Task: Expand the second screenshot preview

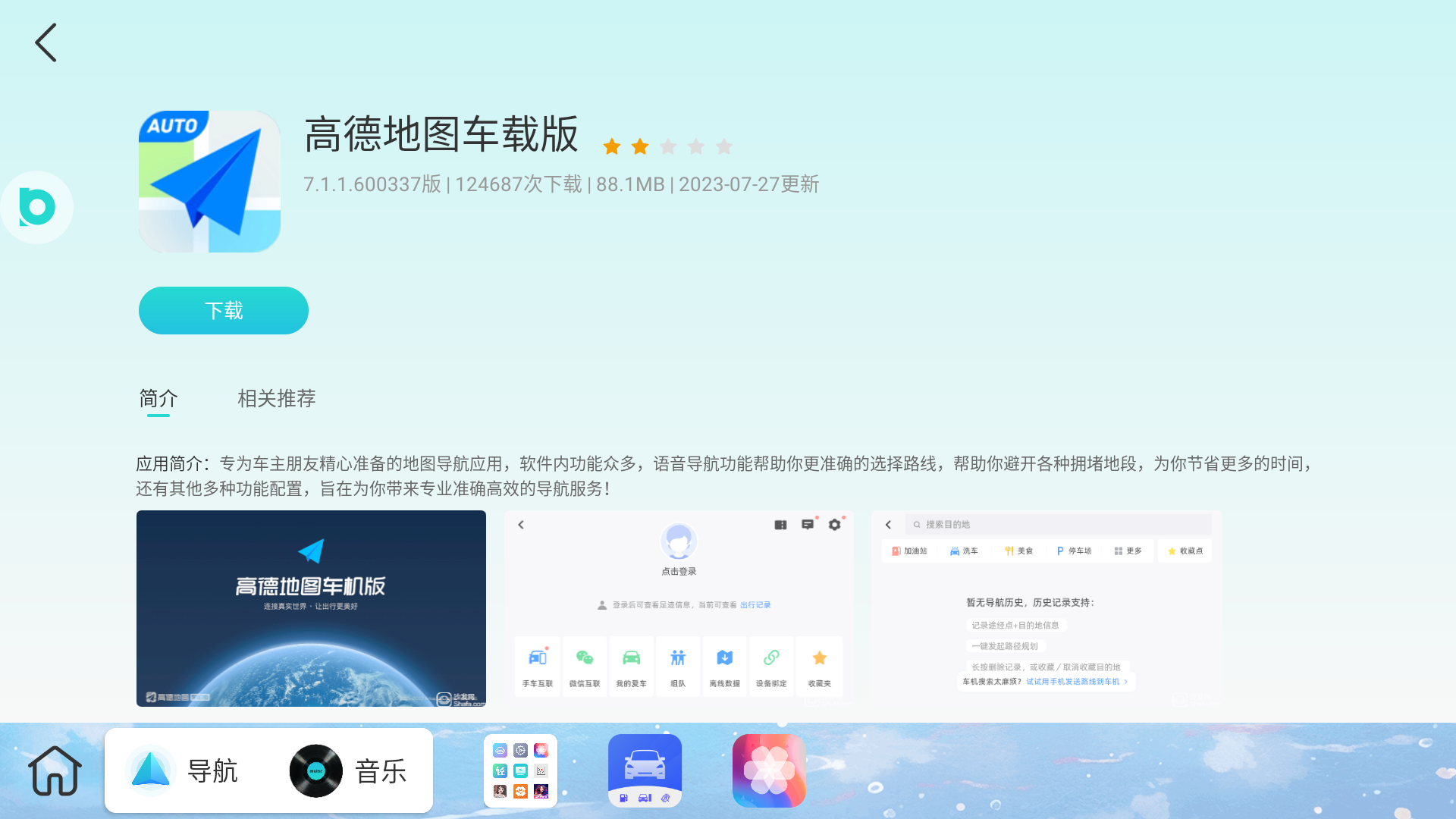Action: point(678,608)
